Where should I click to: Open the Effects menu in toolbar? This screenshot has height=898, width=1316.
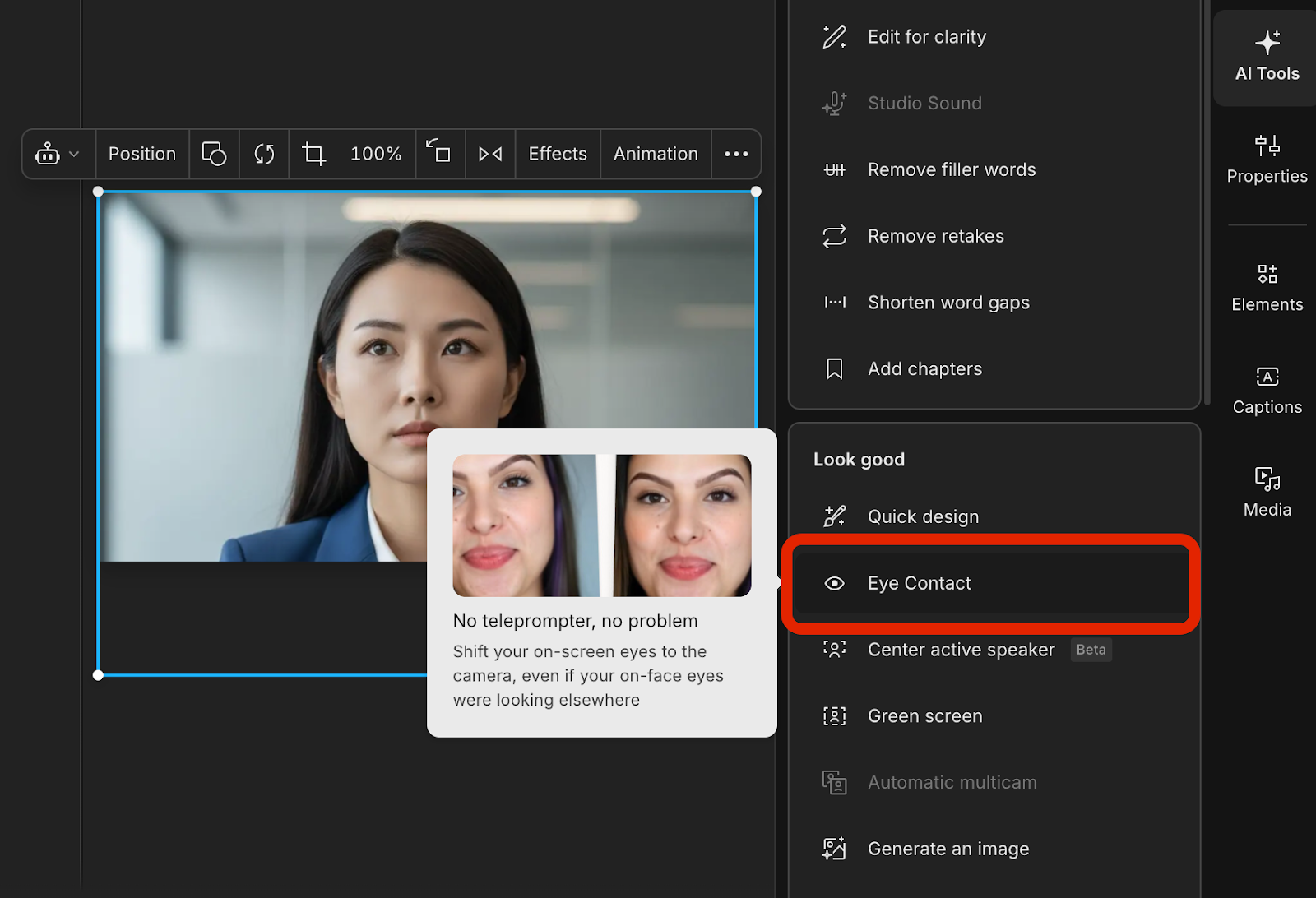558,154
